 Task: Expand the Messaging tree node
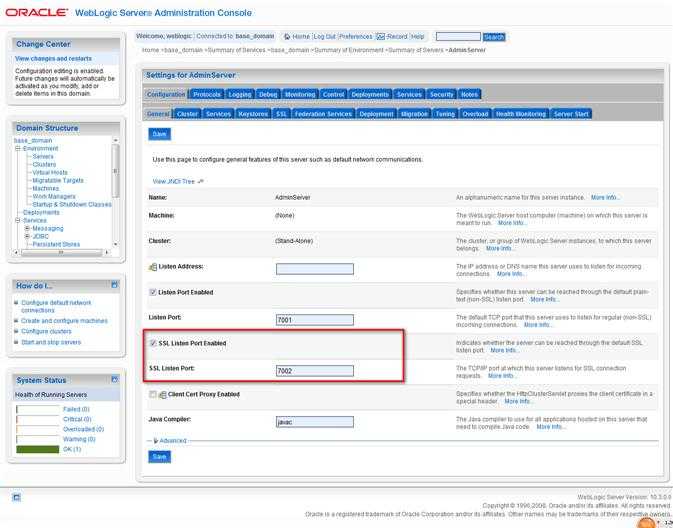pyautogui.click(x=27, y=228)
